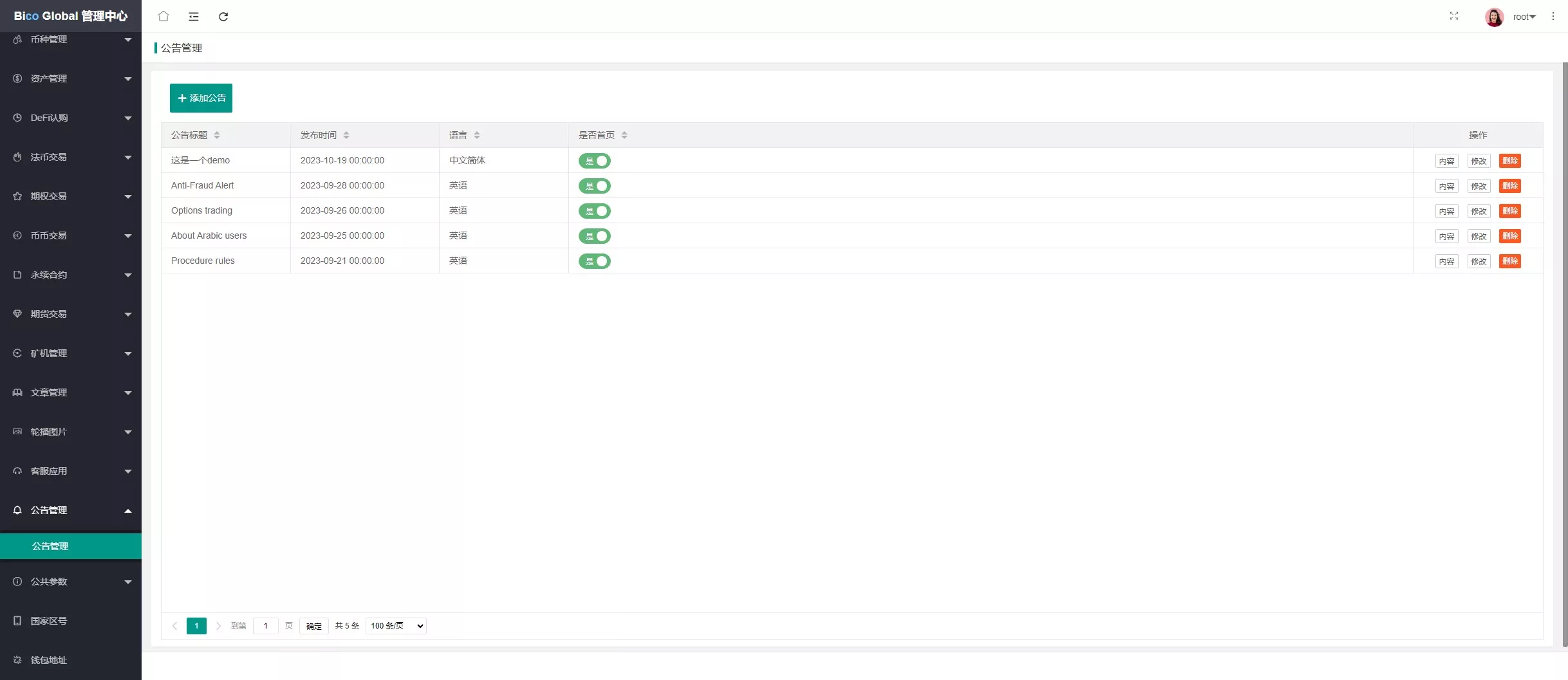Click 修改 for About Arabic users row

(x=1479, y=236)
